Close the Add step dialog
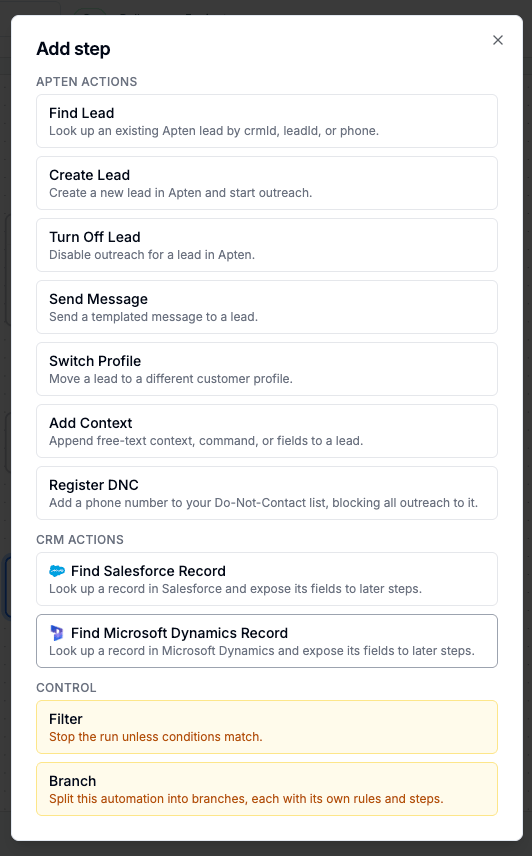The height and width of the screenshot is (856, 532). (498, 40)
